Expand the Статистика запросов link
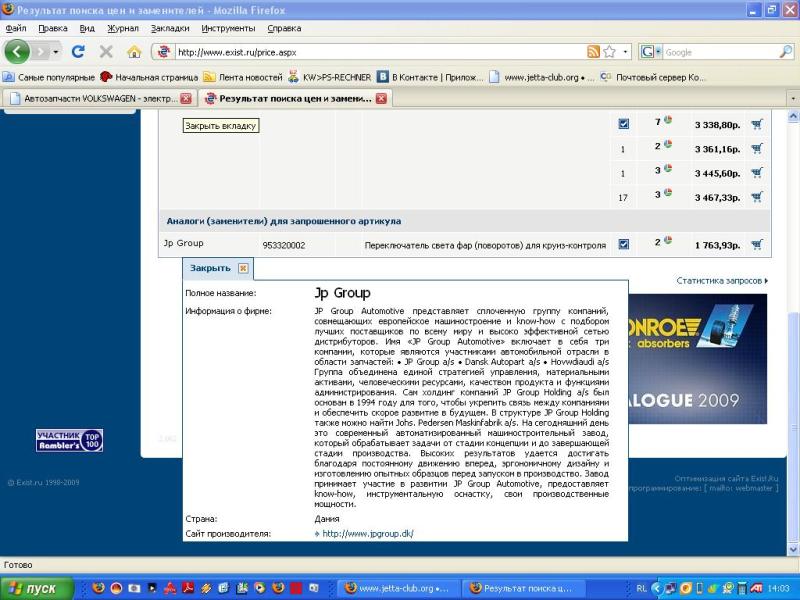800x600 pixels. click(x=722, y=281)
